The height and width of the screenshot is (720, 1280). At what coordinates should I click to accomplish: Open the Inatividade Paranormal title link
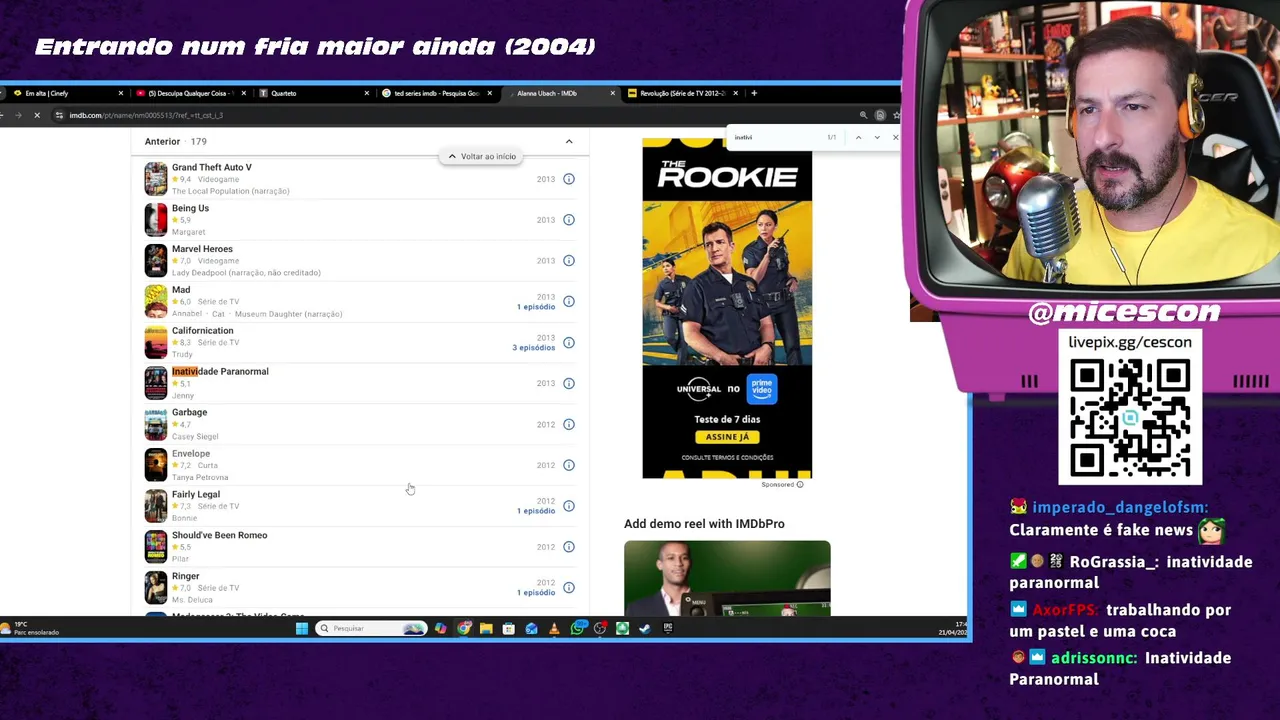220,372
